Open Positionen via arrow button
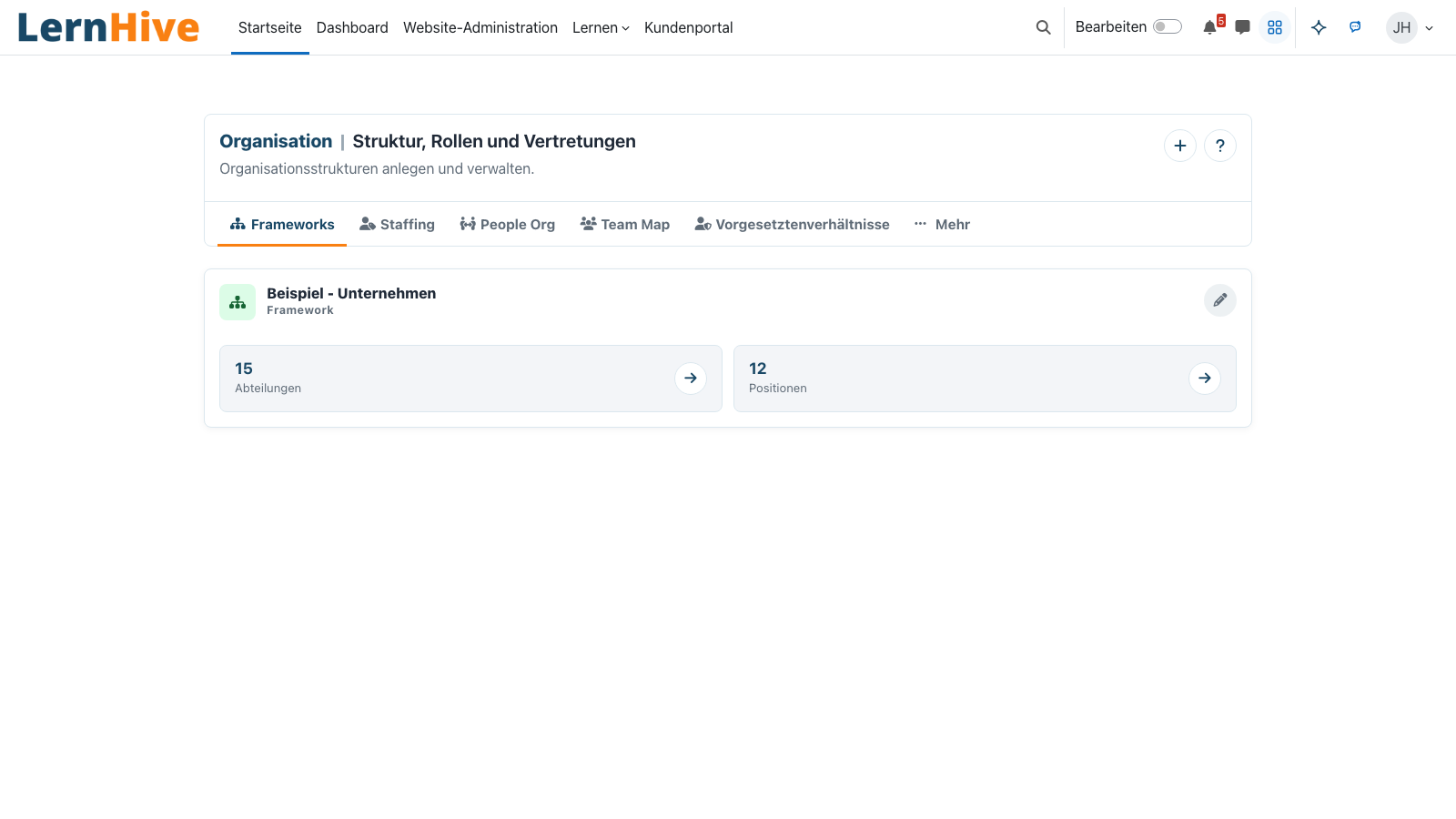The image size is (1456, 819). point(1205,379)
